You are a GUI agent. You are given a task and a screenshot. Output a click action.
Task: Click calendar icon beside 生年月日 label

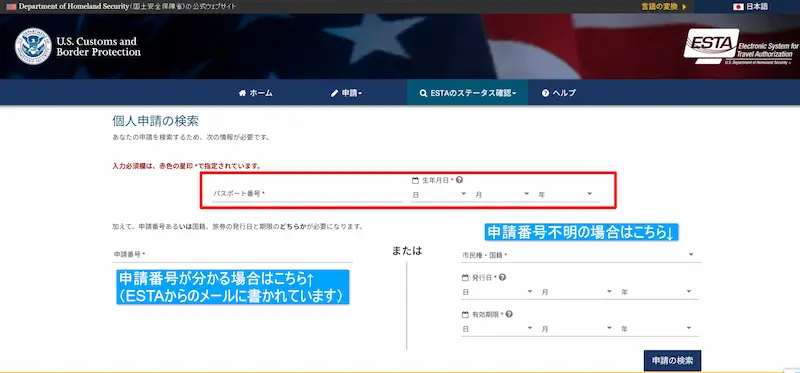click(415, 180)
